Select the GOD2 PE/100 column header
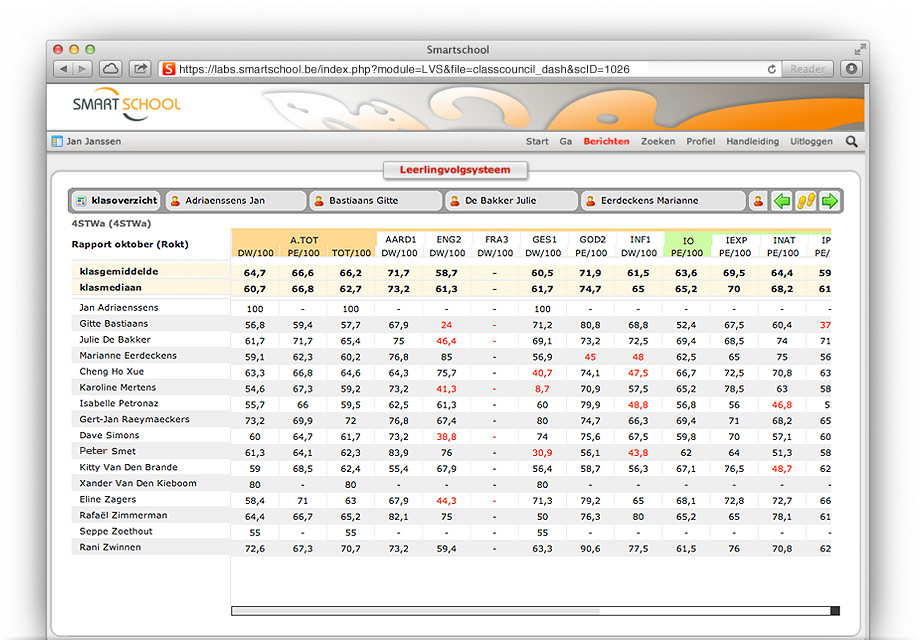Image resolution: width=920 pixels, height=640 pixels. coord(591,247)
